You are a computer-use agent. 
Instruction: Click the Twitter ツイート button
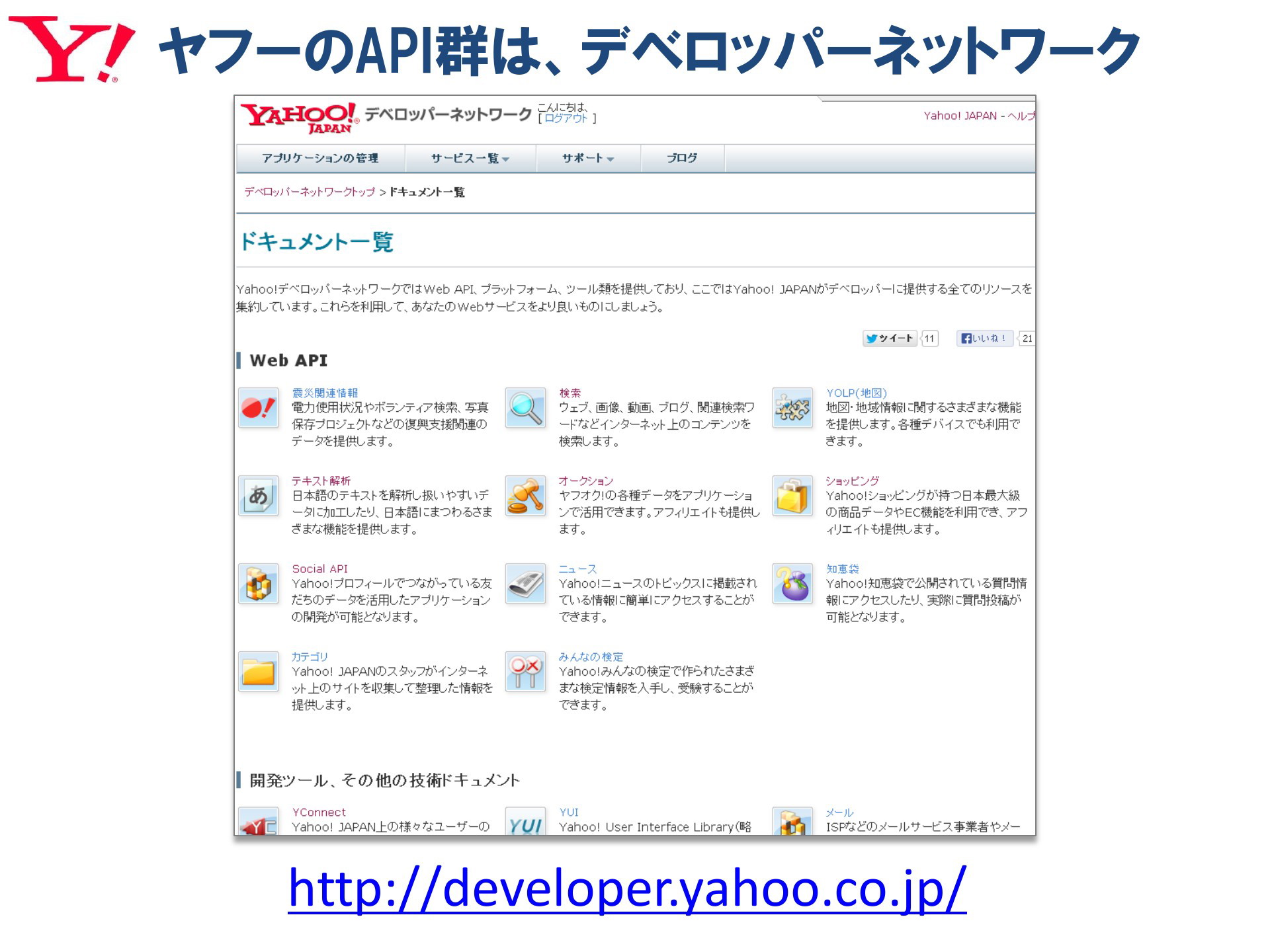click(890, 338)
